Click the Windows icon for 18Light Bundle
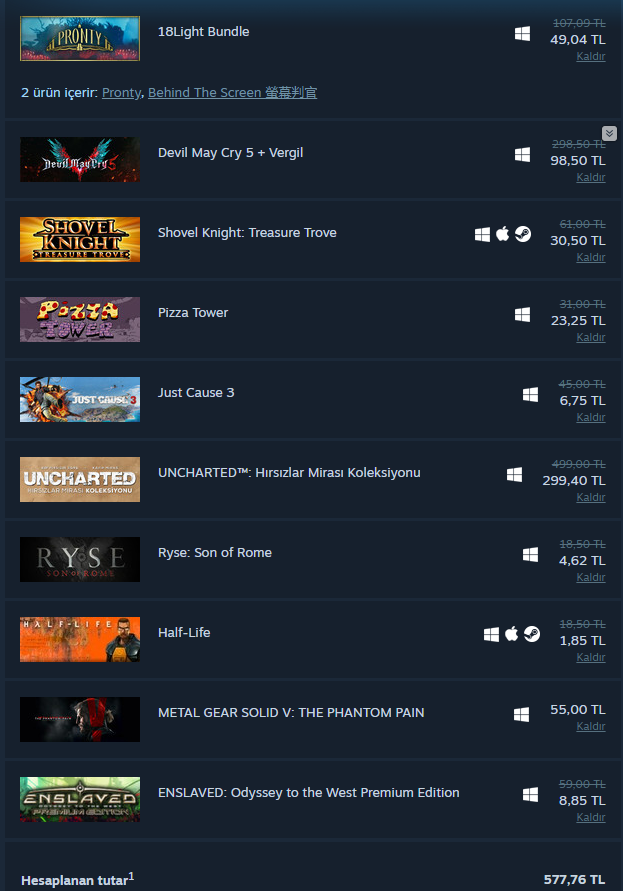This screenshot has height=891, width=623. click(522, 34)
